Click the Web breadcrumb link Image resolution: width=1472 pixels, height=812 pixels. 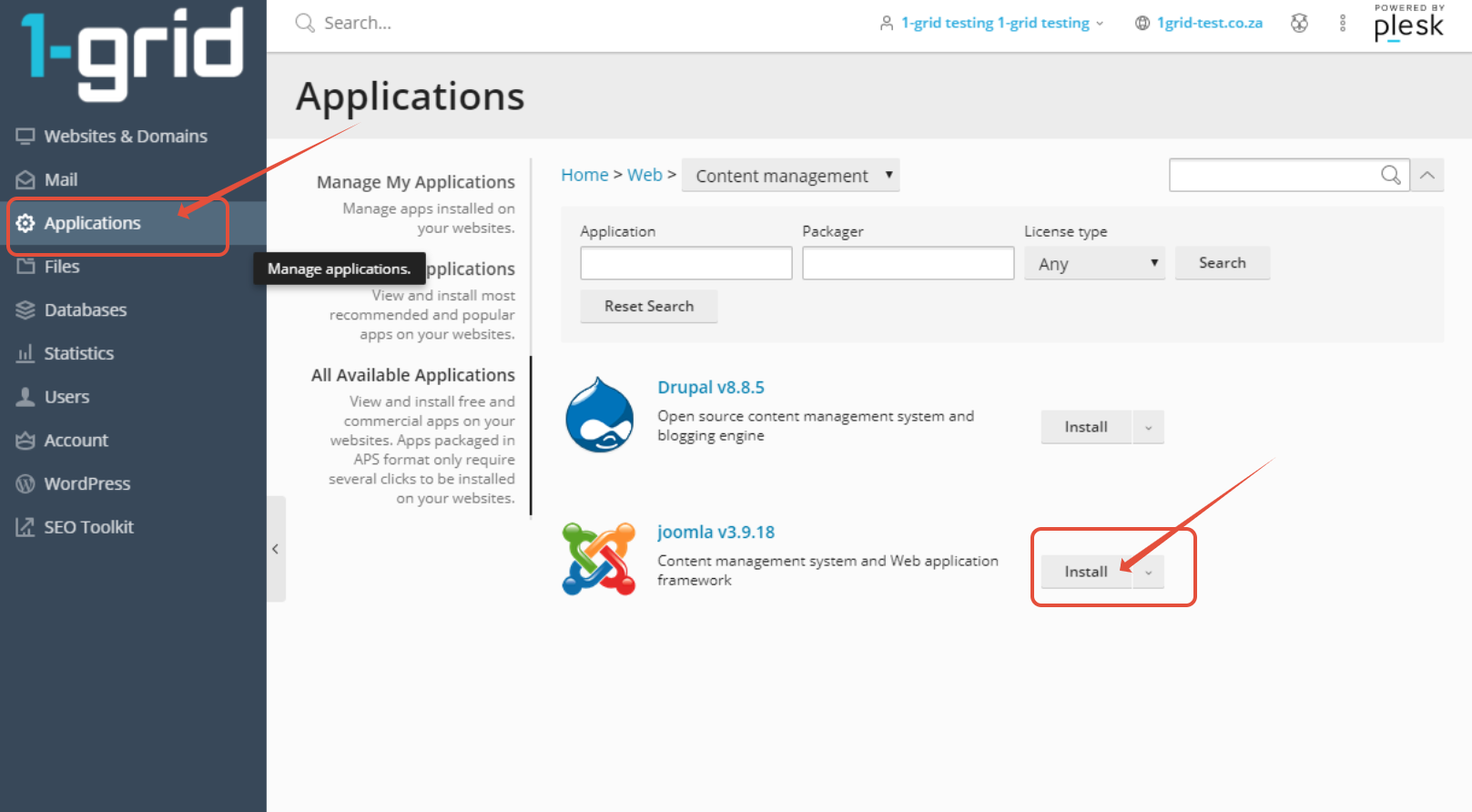point(645,175)
